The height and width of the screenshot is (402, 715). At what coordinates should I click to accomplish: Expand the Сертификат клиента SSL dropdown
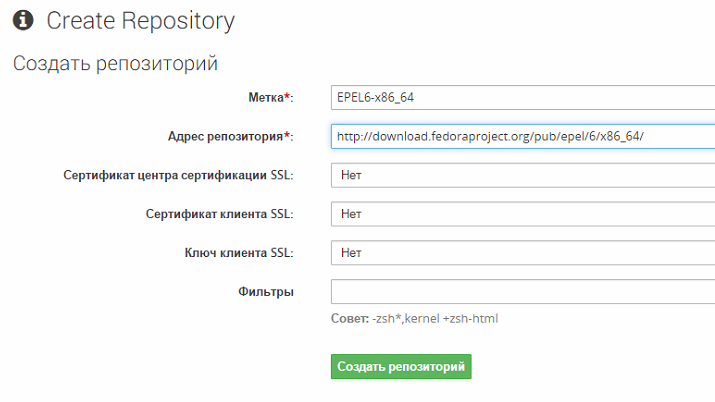click(522, 214)
